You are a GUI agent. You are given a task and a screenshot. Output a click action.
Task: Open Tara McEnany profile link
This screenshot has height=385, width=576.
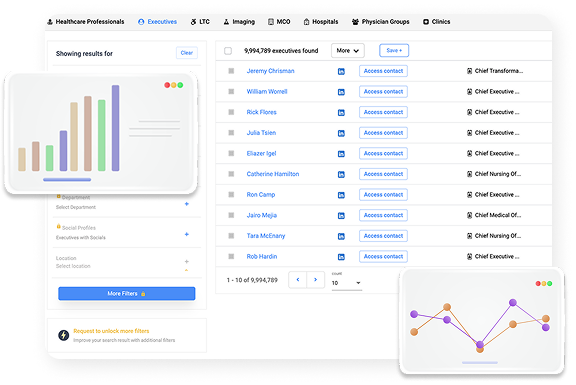pyautogui.click(x=266, y=236)
